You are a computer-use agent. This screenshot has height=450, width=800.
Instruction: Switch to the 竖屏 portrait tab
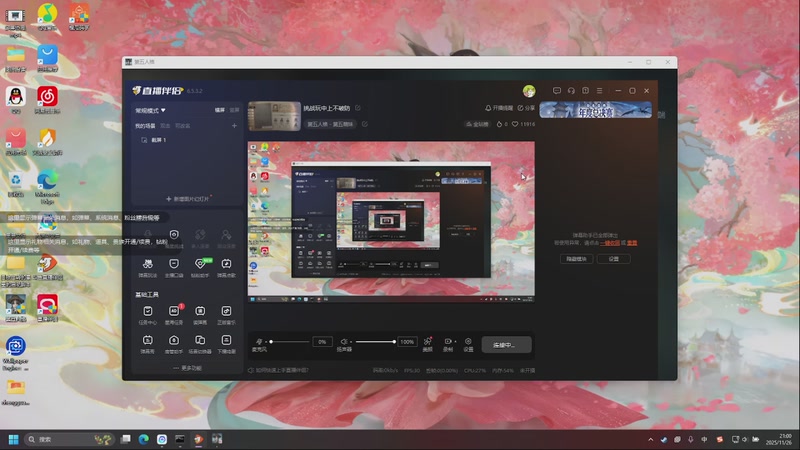tap(234, 110)
